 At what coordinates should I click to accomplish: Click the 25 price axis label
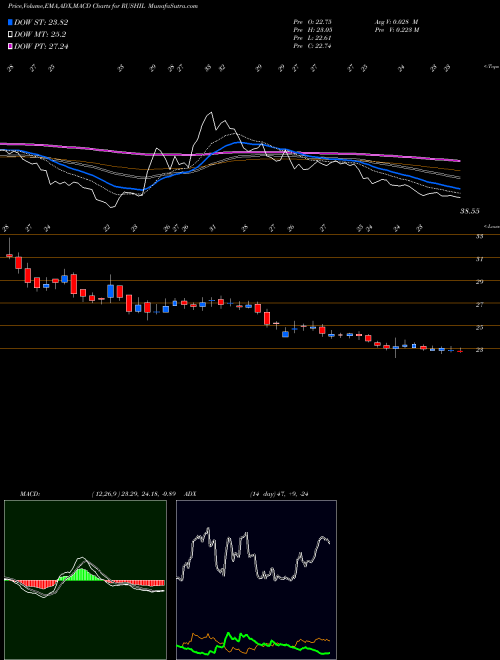point(479,327)
